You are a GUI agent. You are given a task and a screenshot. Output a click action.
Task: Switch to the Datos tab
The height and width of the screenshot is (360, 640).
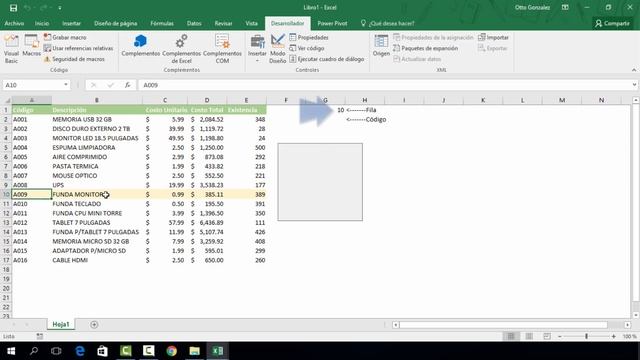pos(194,23)
